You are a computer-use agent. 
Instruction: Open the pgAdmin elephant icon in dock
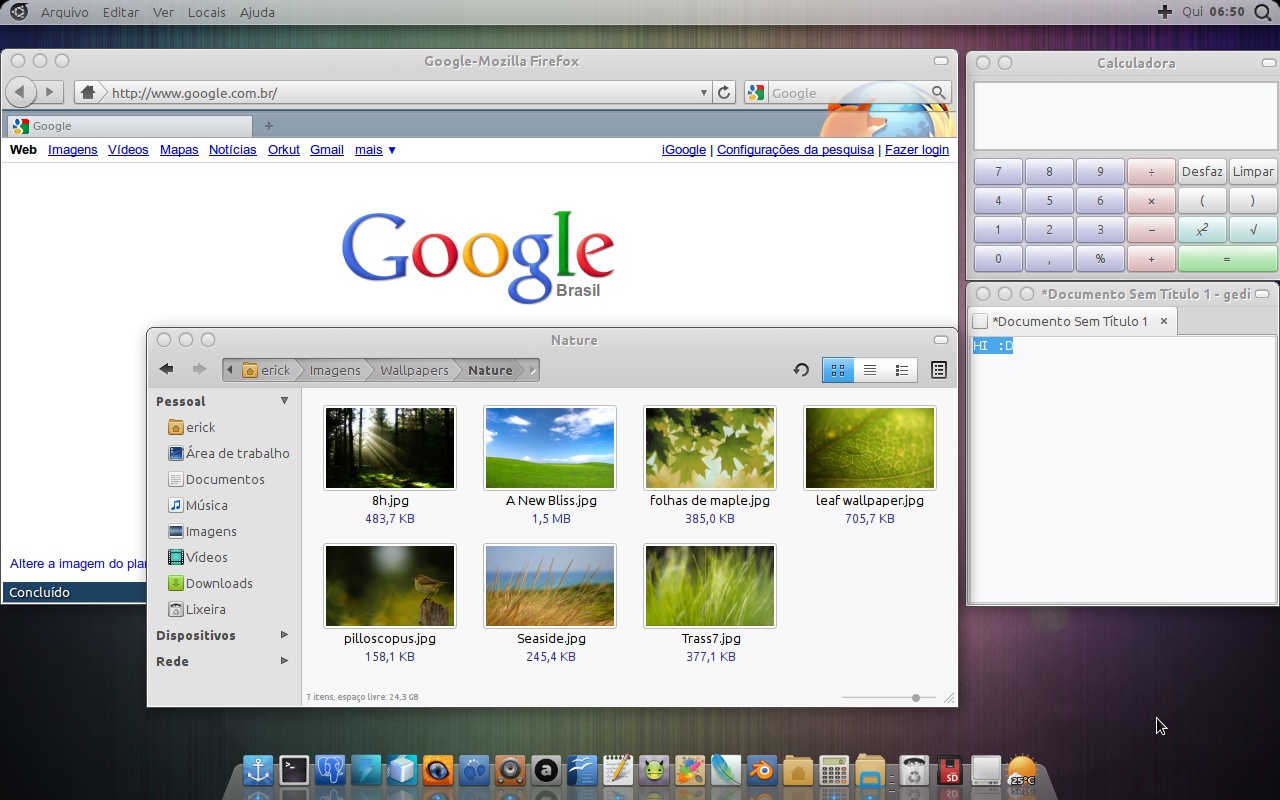330,770
